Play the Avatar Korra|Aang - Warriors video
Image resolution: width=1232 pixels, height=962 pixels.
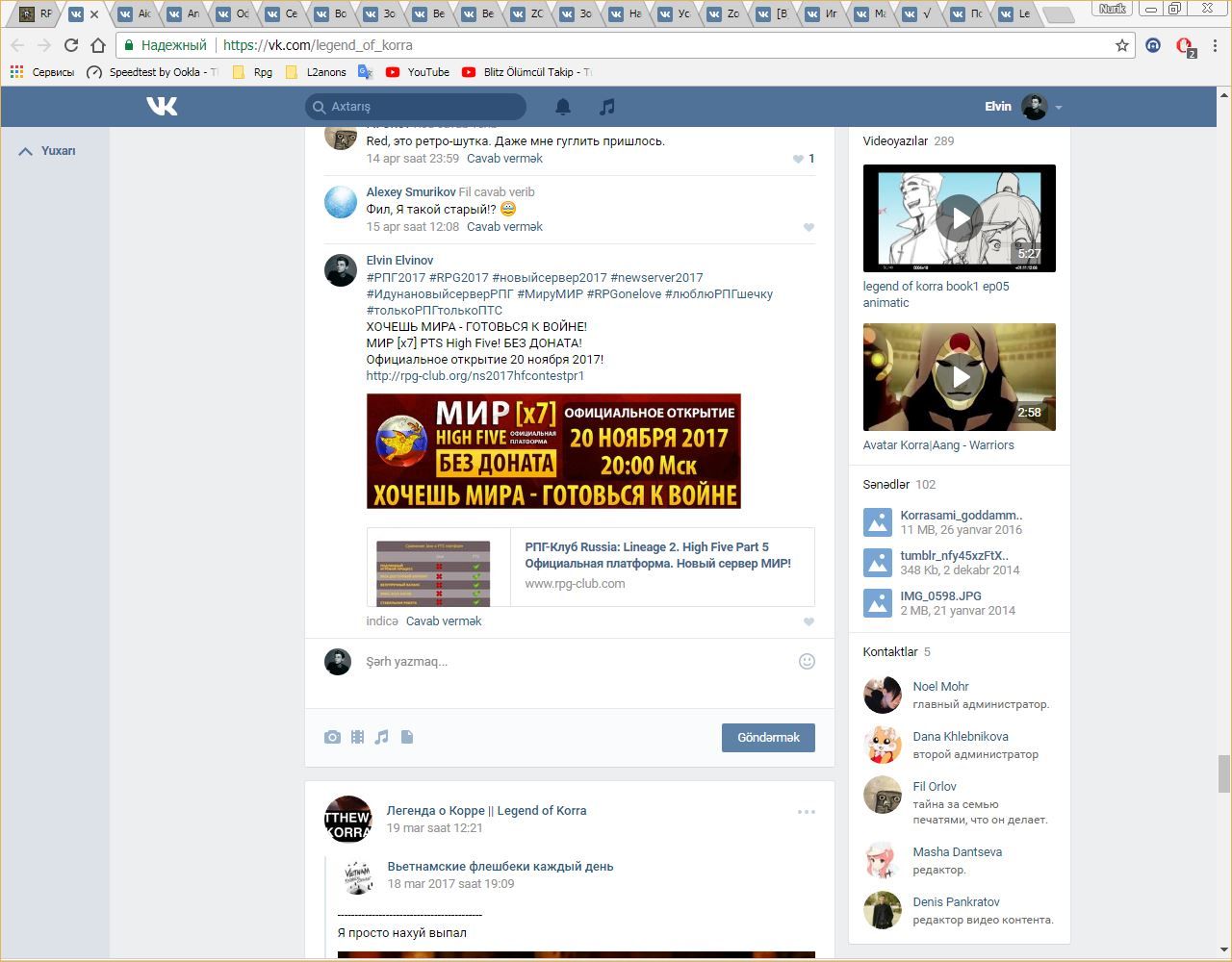tap(960, 377)
